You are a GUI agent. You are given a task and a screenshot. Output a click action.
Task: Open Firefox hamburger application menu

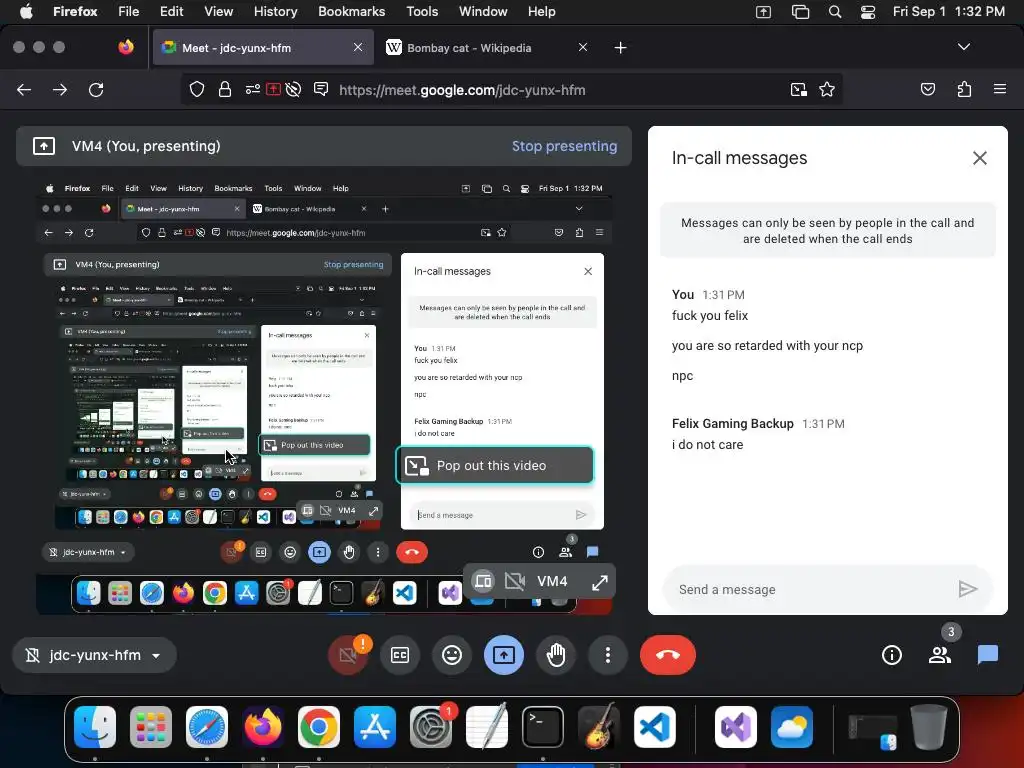[1000, 89]
